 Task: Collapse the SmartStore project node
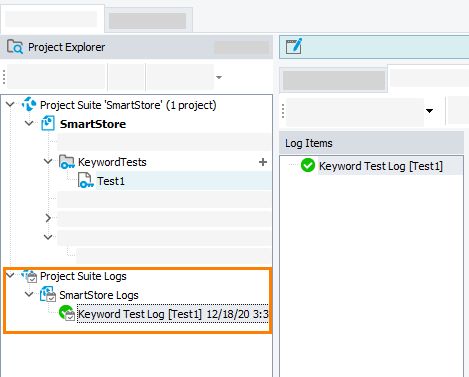point(29,123)
